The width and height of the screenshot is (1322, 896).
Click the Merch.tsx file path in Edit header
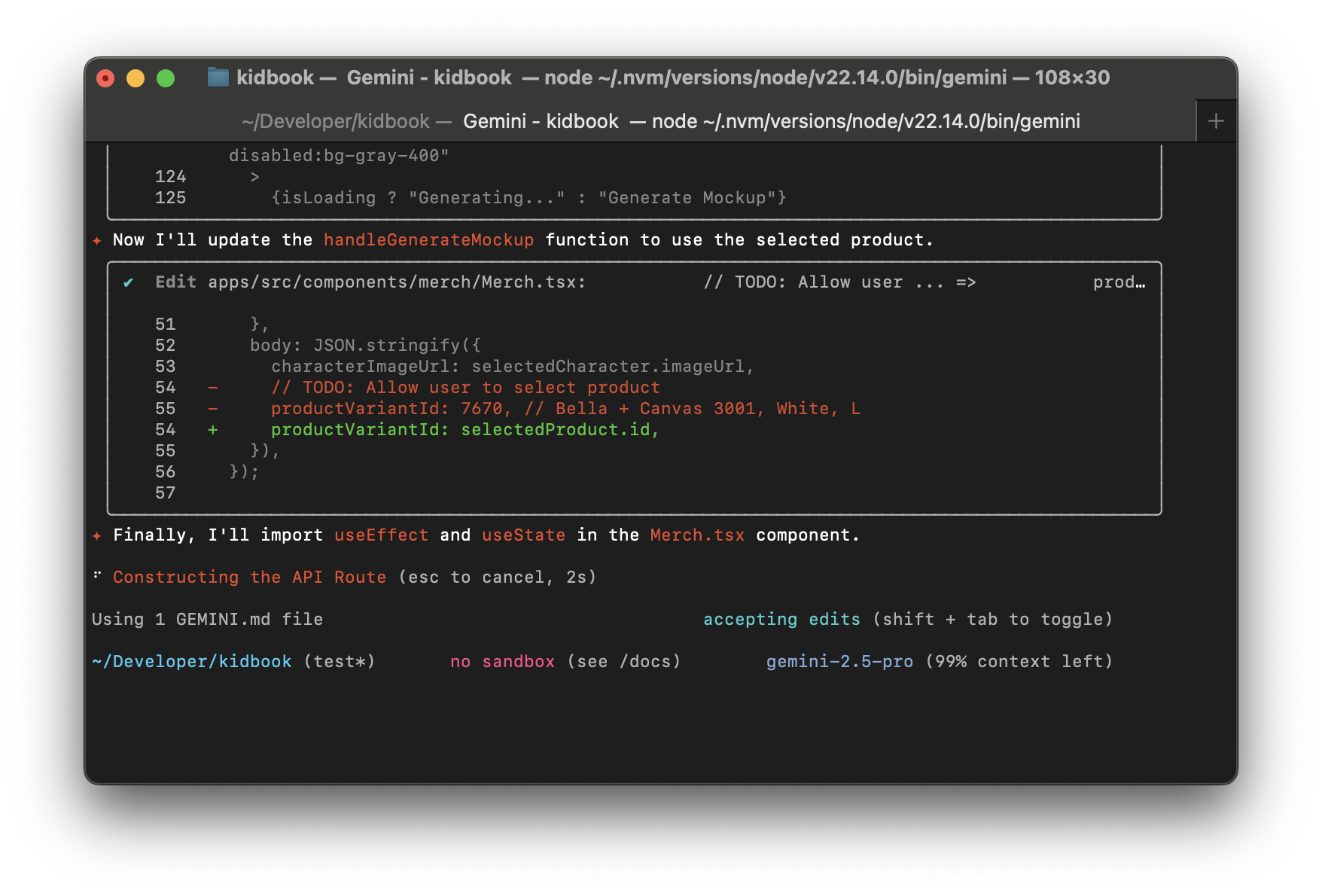point(396,282)
